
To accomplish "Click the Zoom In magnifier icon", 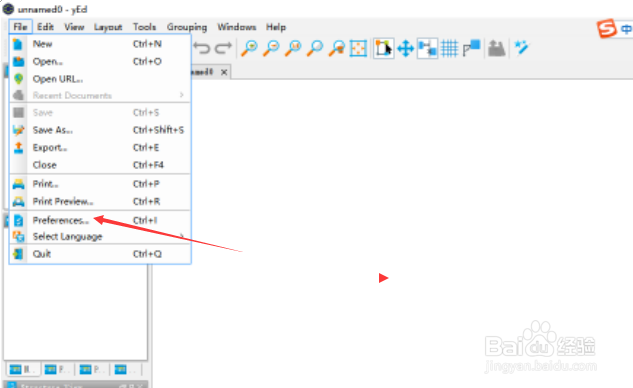I will [x=249, y=48].
